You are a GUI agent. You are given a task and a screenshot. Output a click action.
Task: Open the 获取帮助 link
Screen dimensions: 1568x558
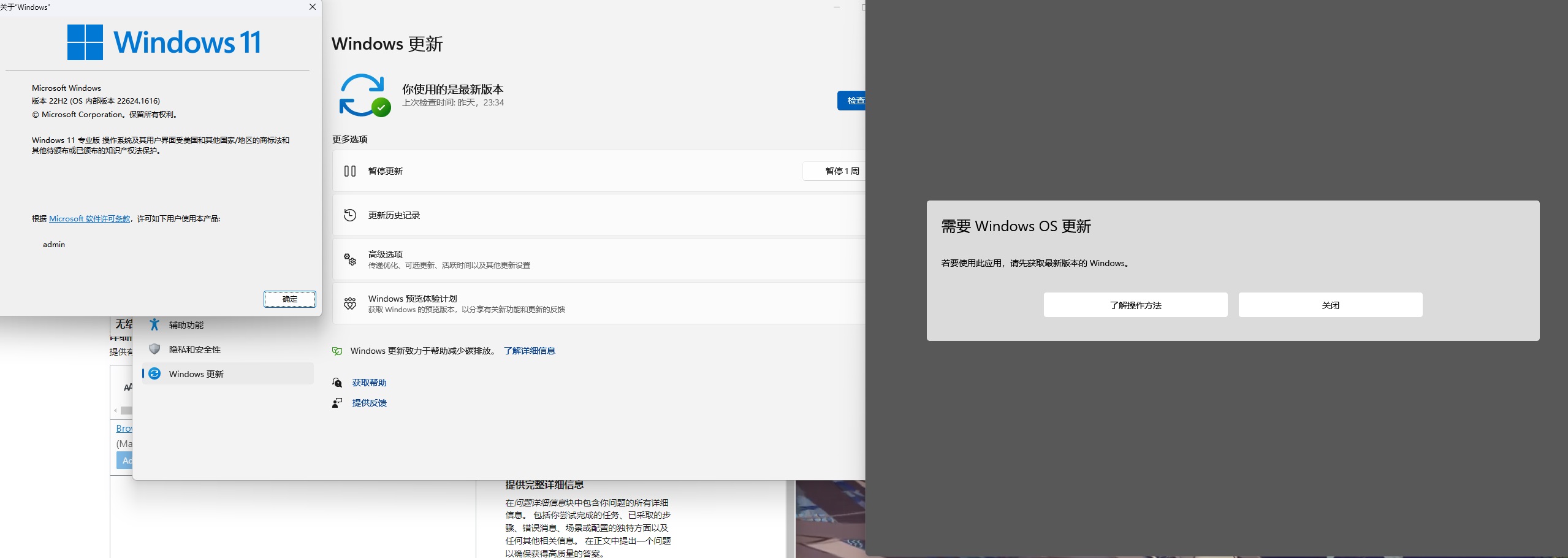click(369, 383)
